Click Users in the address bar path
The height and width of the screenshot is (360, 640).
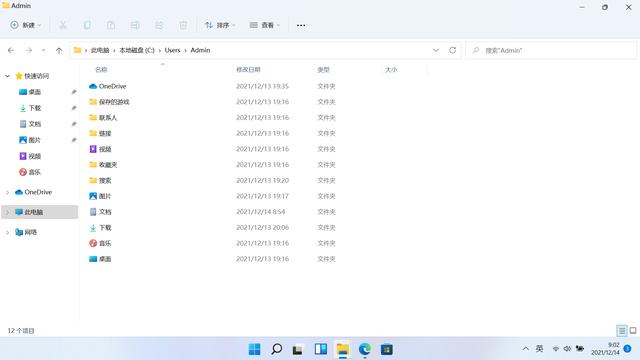(172, 50)
